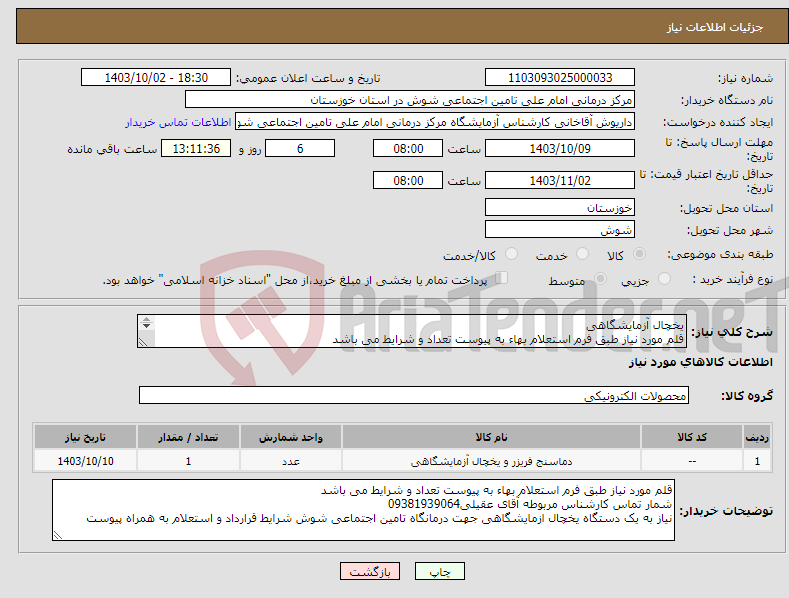This screenshot has height=598, width=789.
Task: Click the buyer organization name field
Action: [x=410, y=100]
